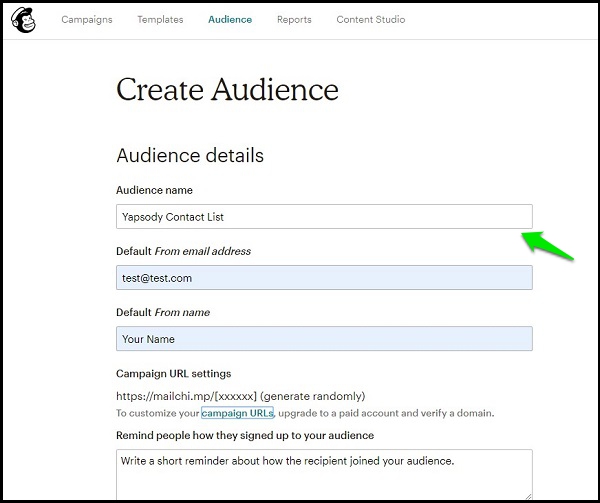Go to the Templates section
The image size is (600, 503).
point(160,20)
